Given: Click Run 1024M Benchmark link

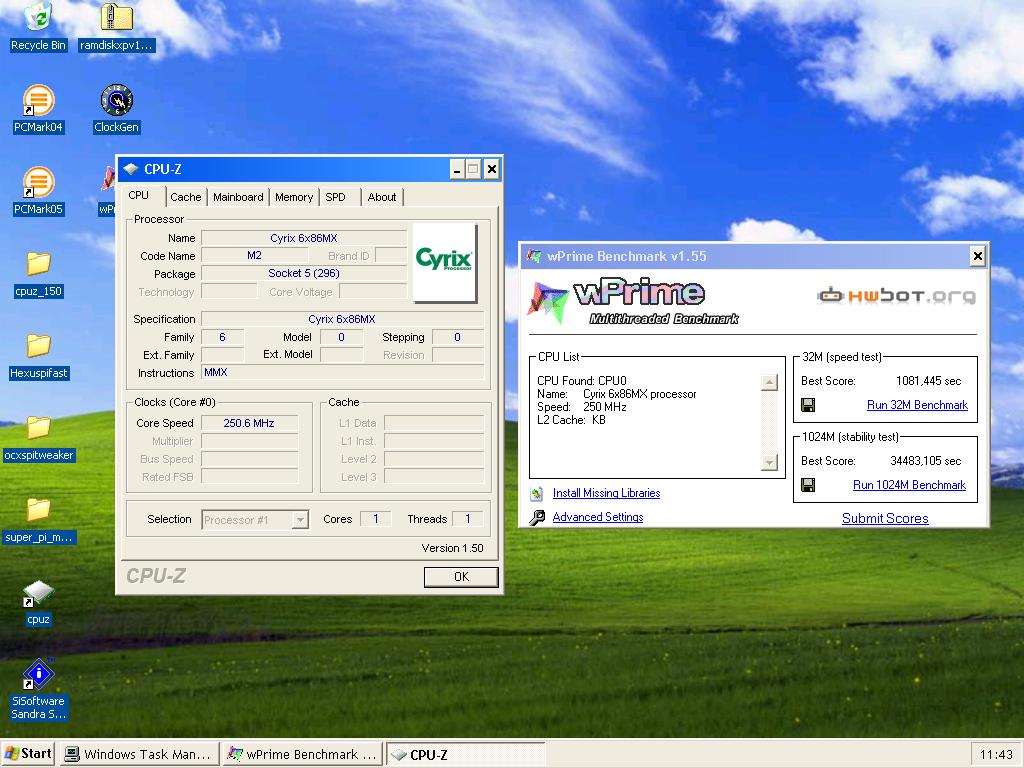Looking at the screenshot, I should tap(909, 485).
